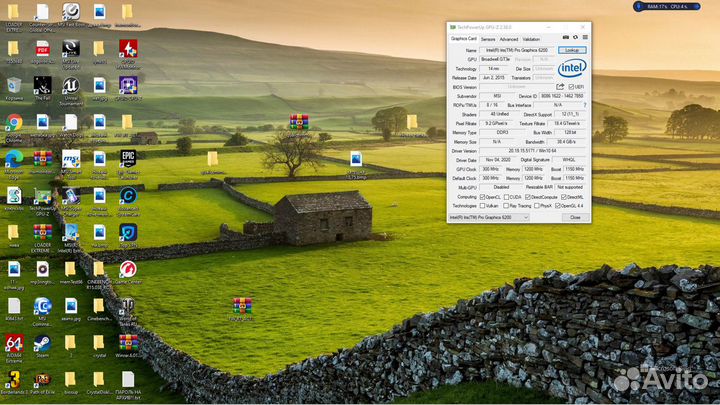Toggle the DirectCompute checkbox
This screenshot has width=720, height=405.
coord(528,197)
